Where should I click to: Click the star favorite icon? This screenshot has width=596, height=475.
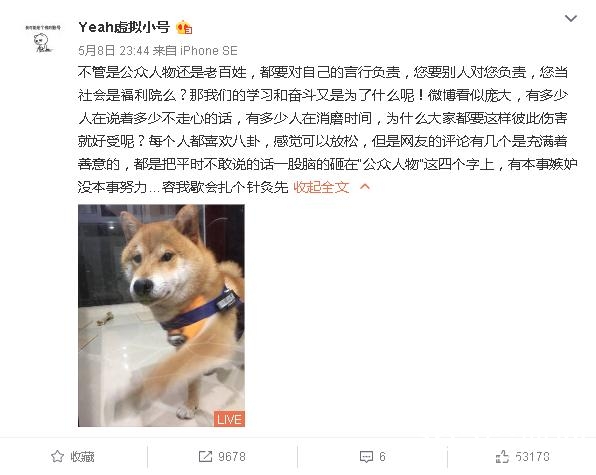click(x=57, y=456)
